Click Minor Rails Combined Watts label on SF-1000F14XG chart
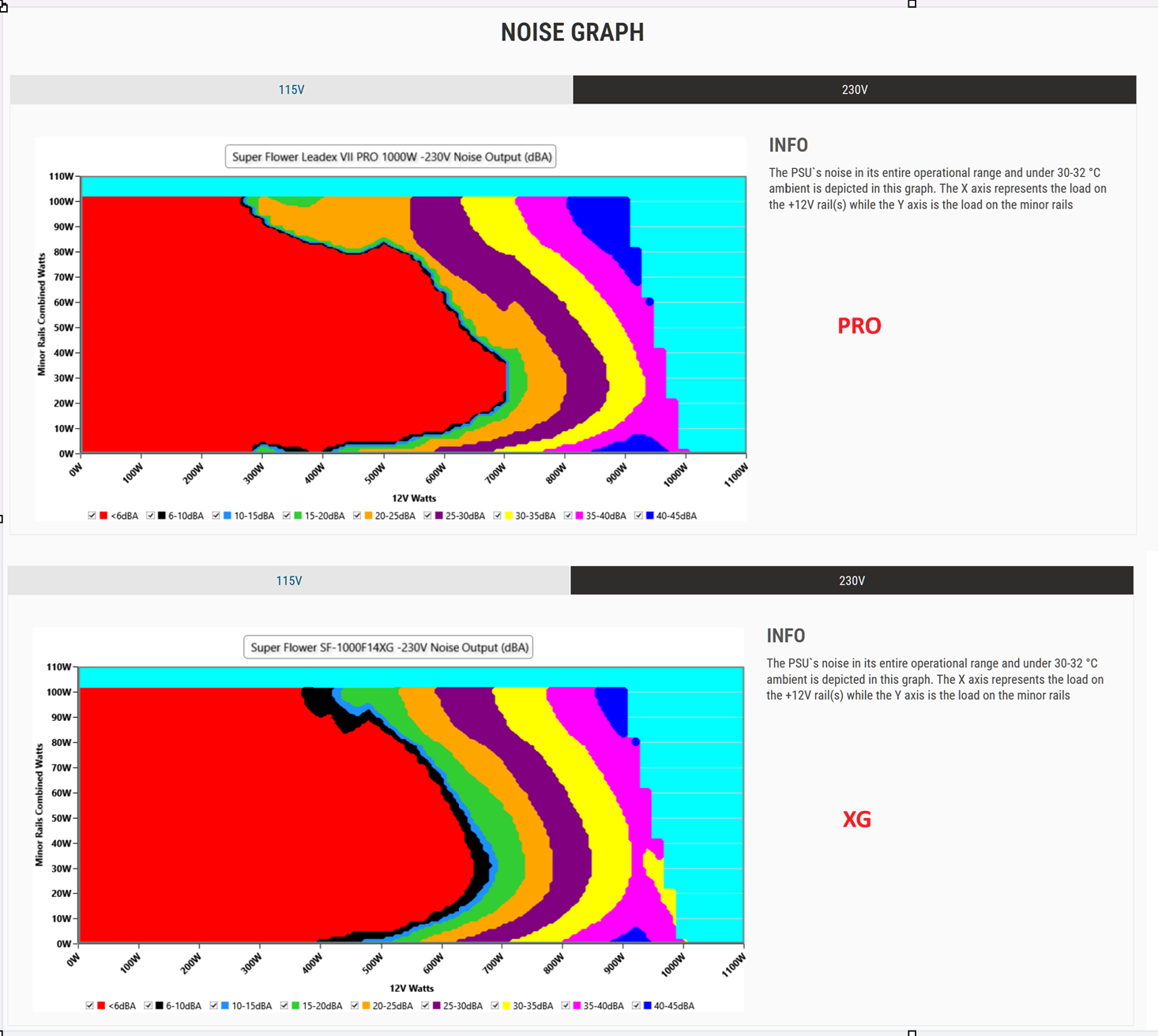1158x1036 pixels. point(39,805)
